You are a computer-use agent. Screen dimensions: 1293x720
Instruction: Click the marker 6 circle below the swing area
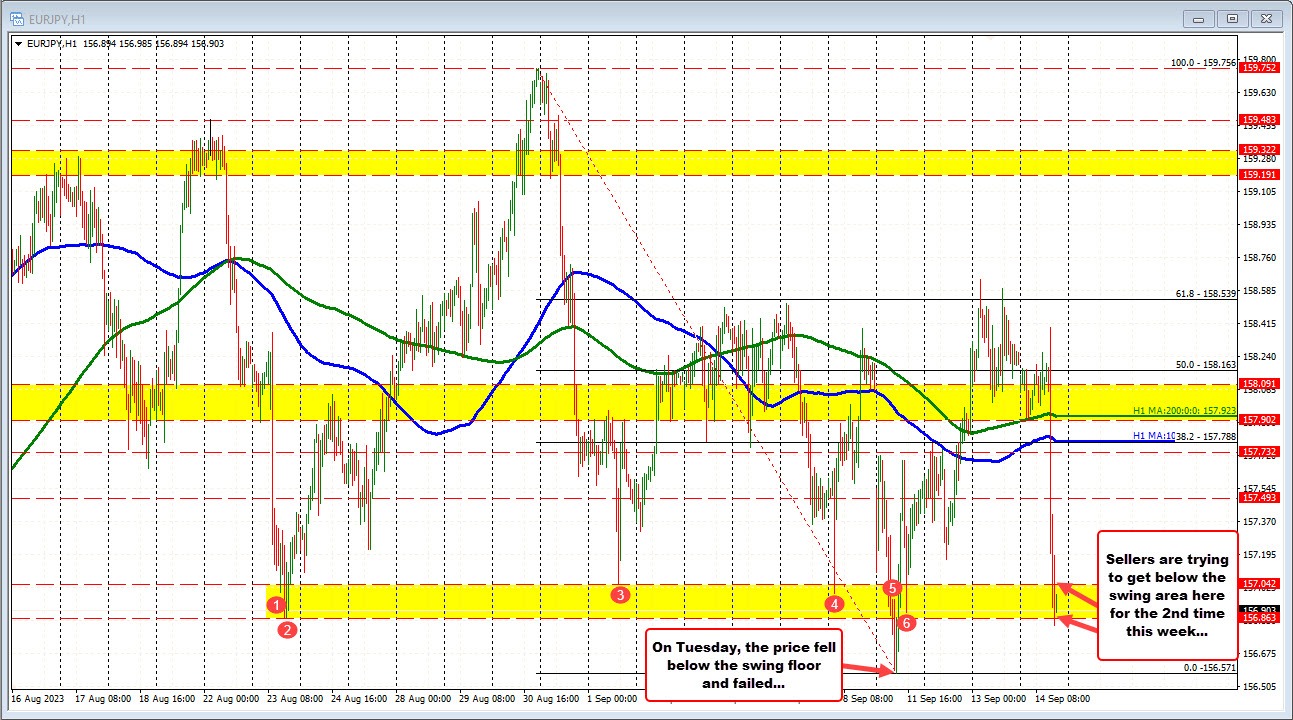[906, 622]
